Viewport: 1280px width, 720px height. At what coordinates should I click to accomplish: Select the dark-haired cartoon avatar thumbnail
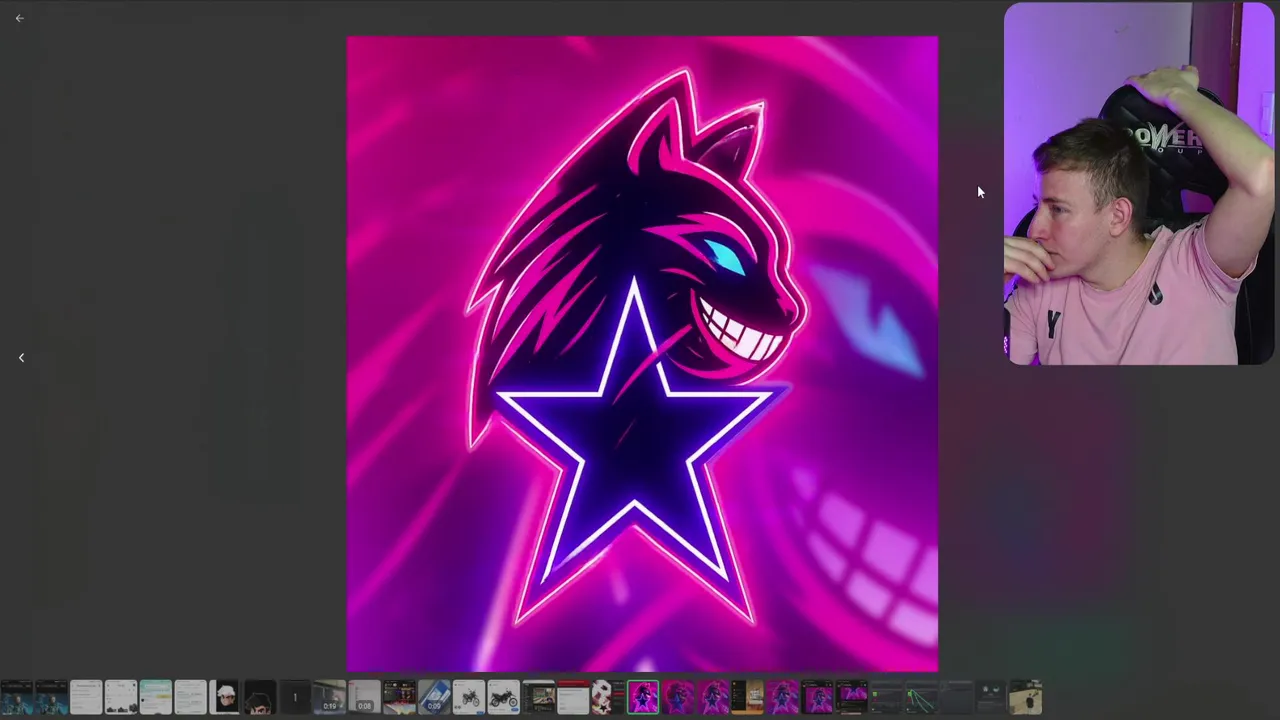[x=260, y=697]
